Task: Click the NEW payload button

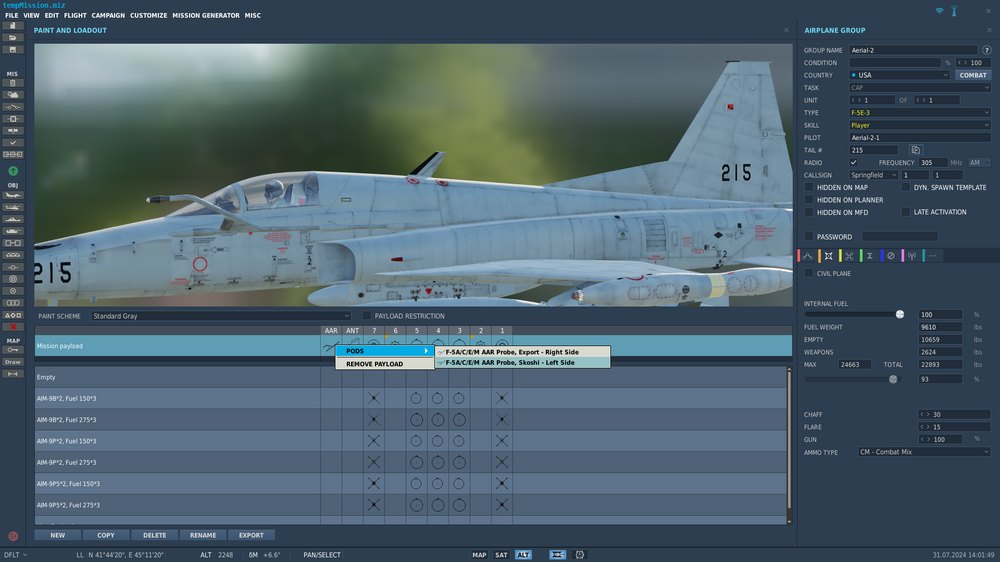Action: (57, 535)
